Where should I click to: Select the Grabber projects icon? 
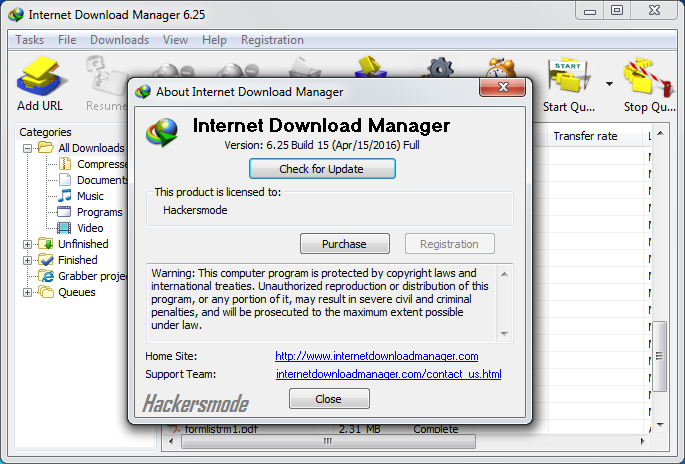pyautogui.click(x=45, y=276)
